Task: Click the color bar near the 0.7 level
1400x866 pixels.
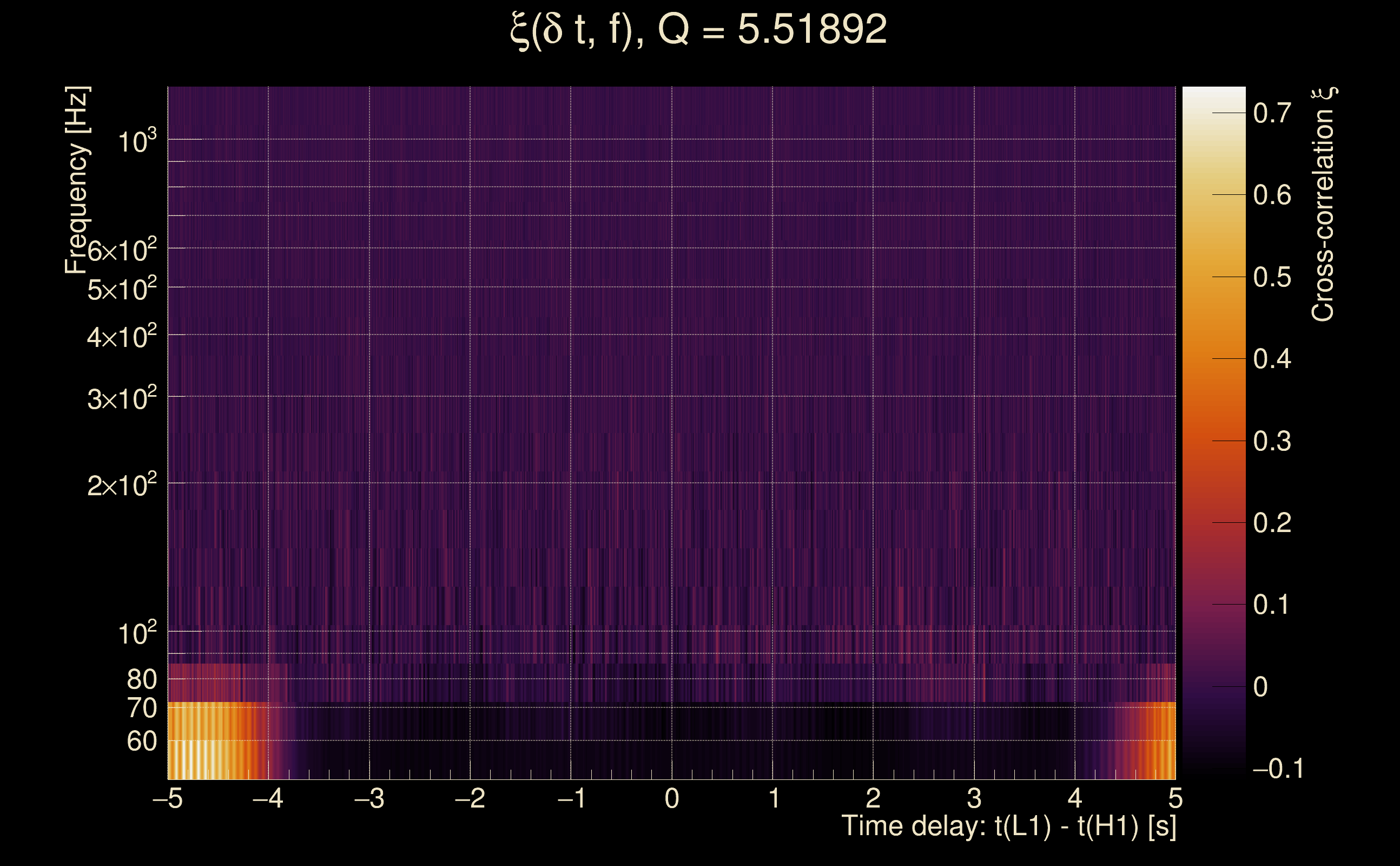Action: (x=1213, y=114)
